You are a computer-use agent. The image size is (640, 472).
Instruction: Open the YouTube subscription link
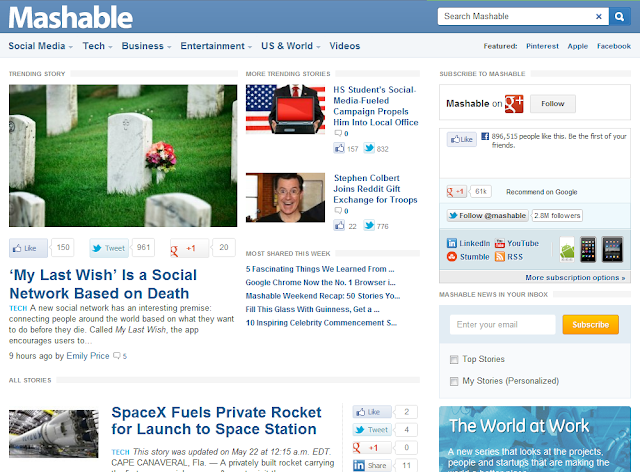click(x=517, y=243)
